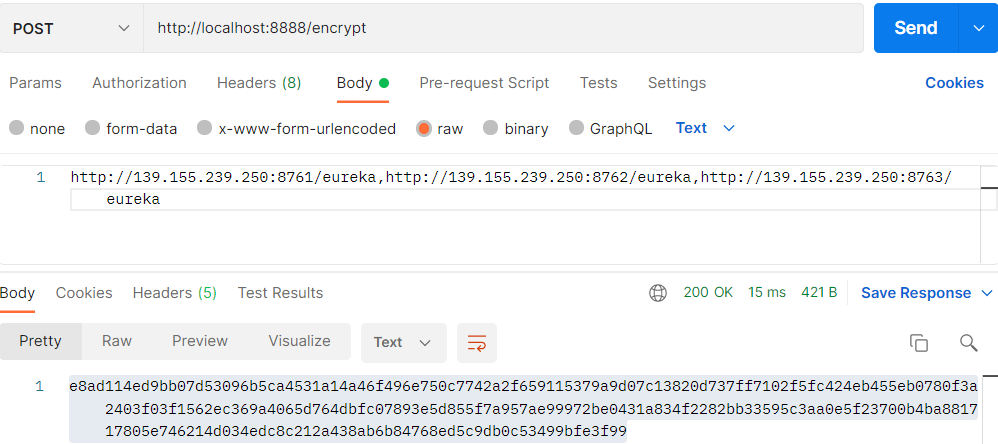998x444 pixels.
Task: Open the Pre-request Script tab
Action: [x=484, y=83]
